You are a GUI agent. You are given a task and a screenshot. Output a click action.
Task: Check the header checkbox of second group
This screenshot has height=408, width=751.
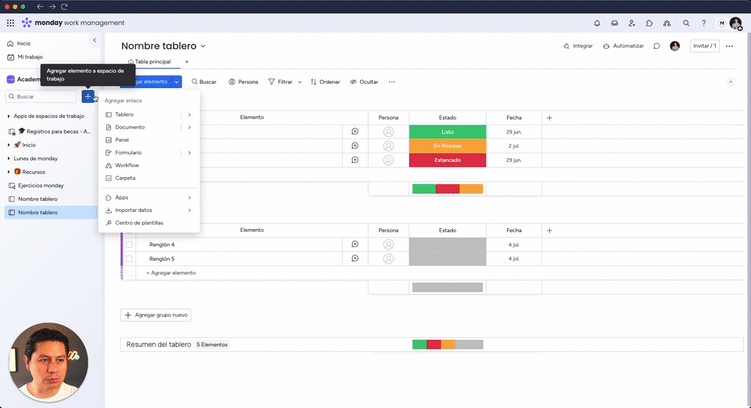point(129,230)
